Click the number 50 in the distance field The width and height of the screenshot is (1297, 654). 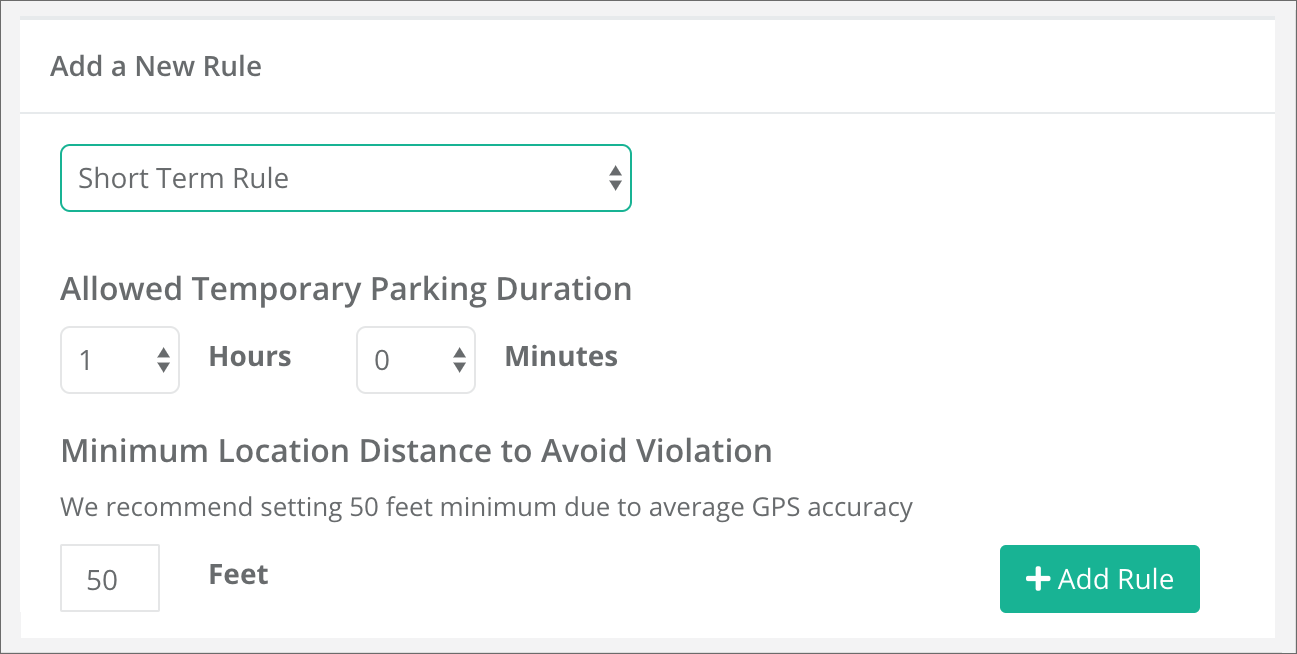102,580
